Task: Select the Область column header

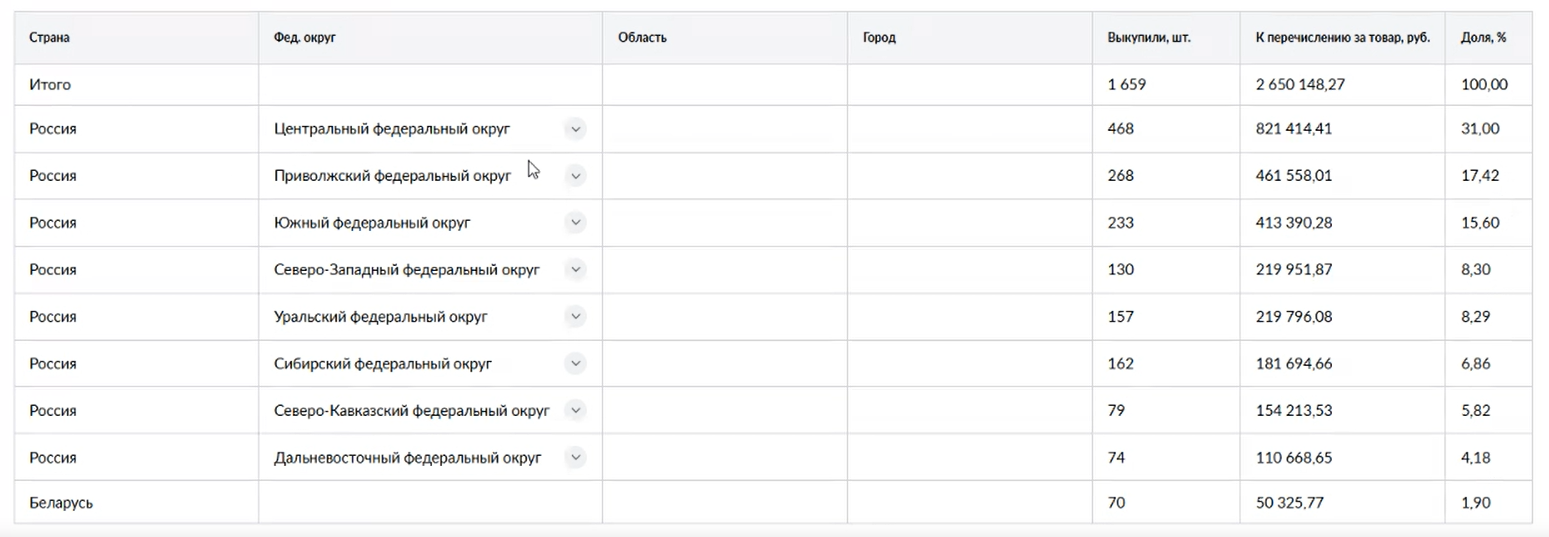Action: click(x=642, y=38)
